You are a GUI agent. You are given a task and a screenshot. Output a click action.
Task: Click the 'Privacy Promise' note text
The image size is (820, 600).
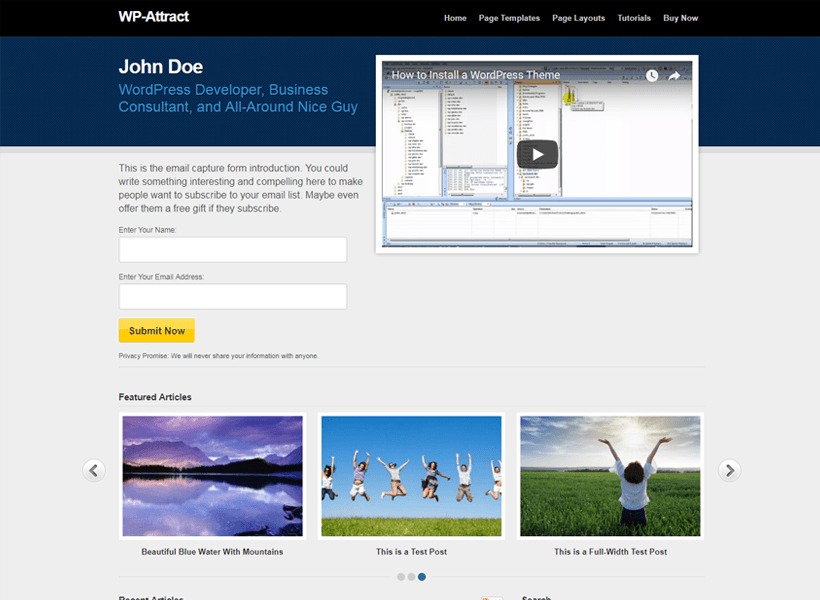click(x=219, y=356)
